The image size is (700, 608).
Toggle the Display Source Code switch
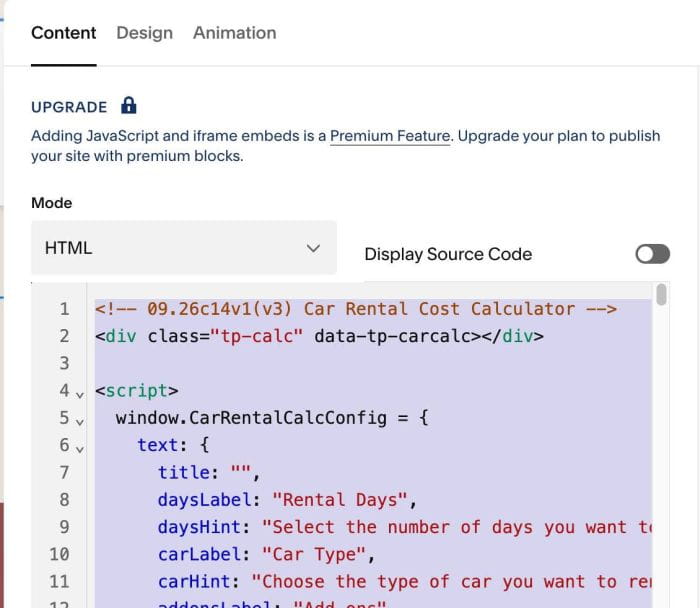point(652,254)
